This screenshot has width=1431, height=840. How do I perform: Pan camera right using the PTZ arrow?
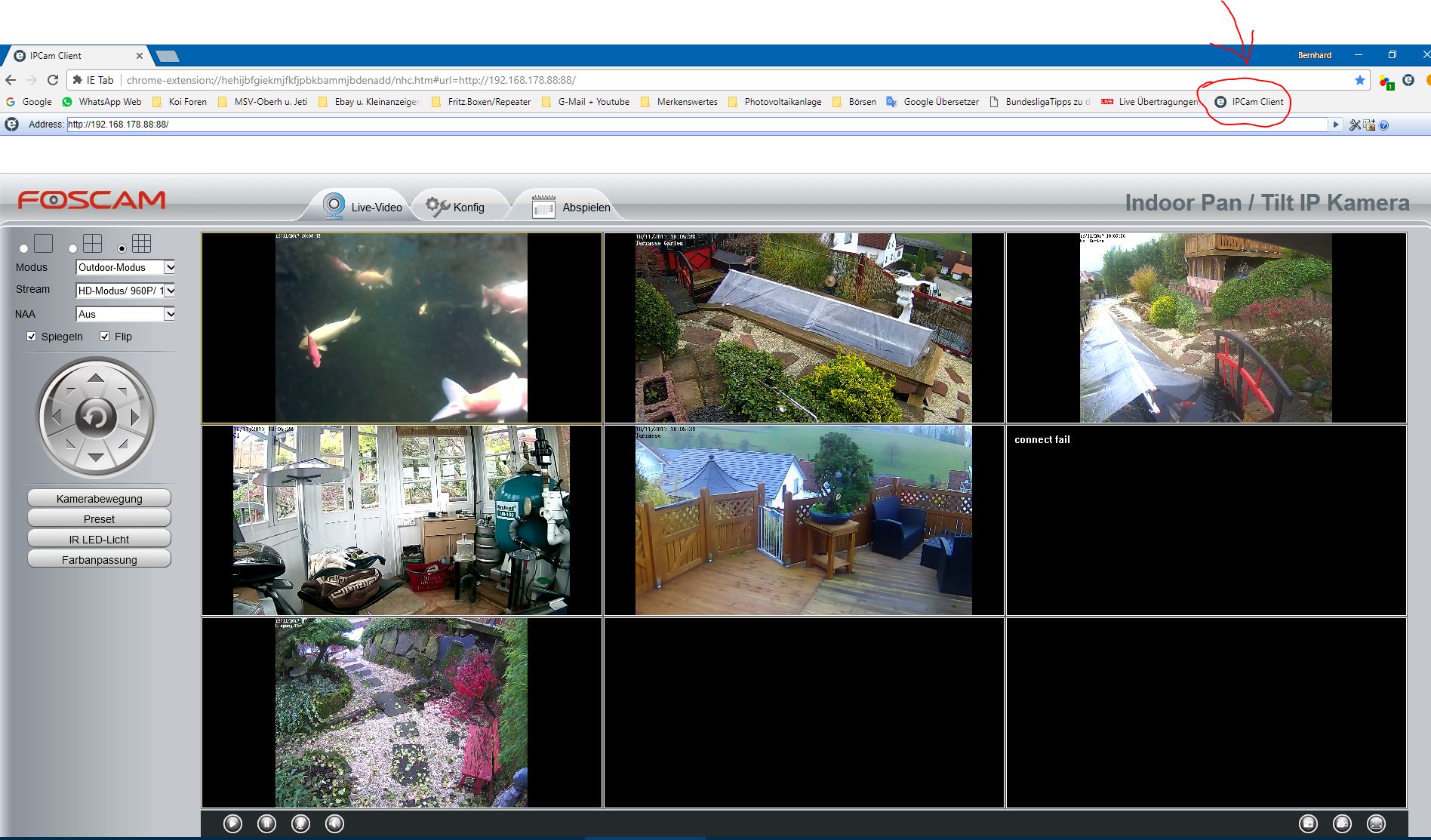click(x=135, y=417)
